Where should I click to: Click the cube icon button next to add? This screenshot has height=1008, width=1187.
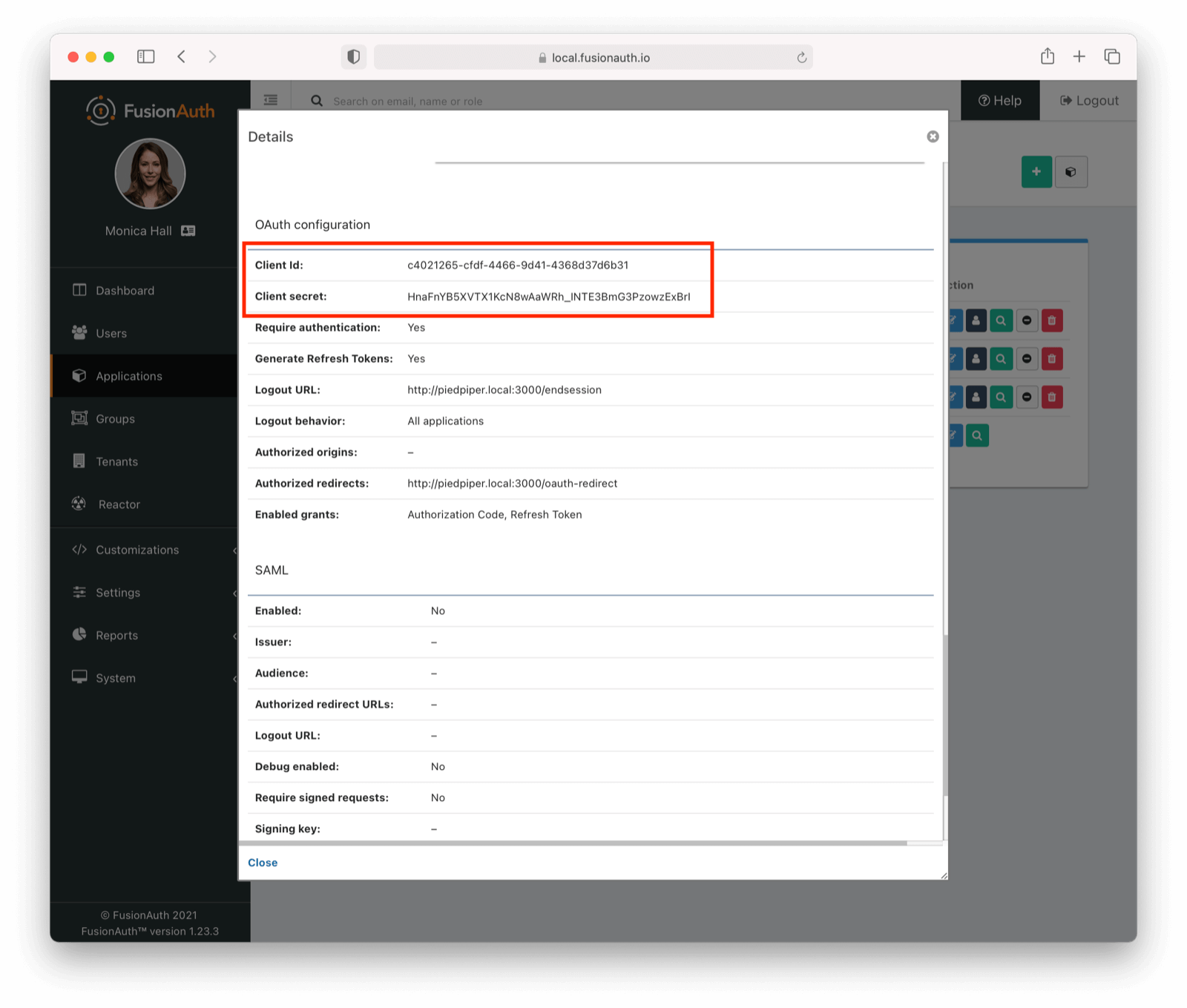pyautogui.click(x=1071, y=172)
